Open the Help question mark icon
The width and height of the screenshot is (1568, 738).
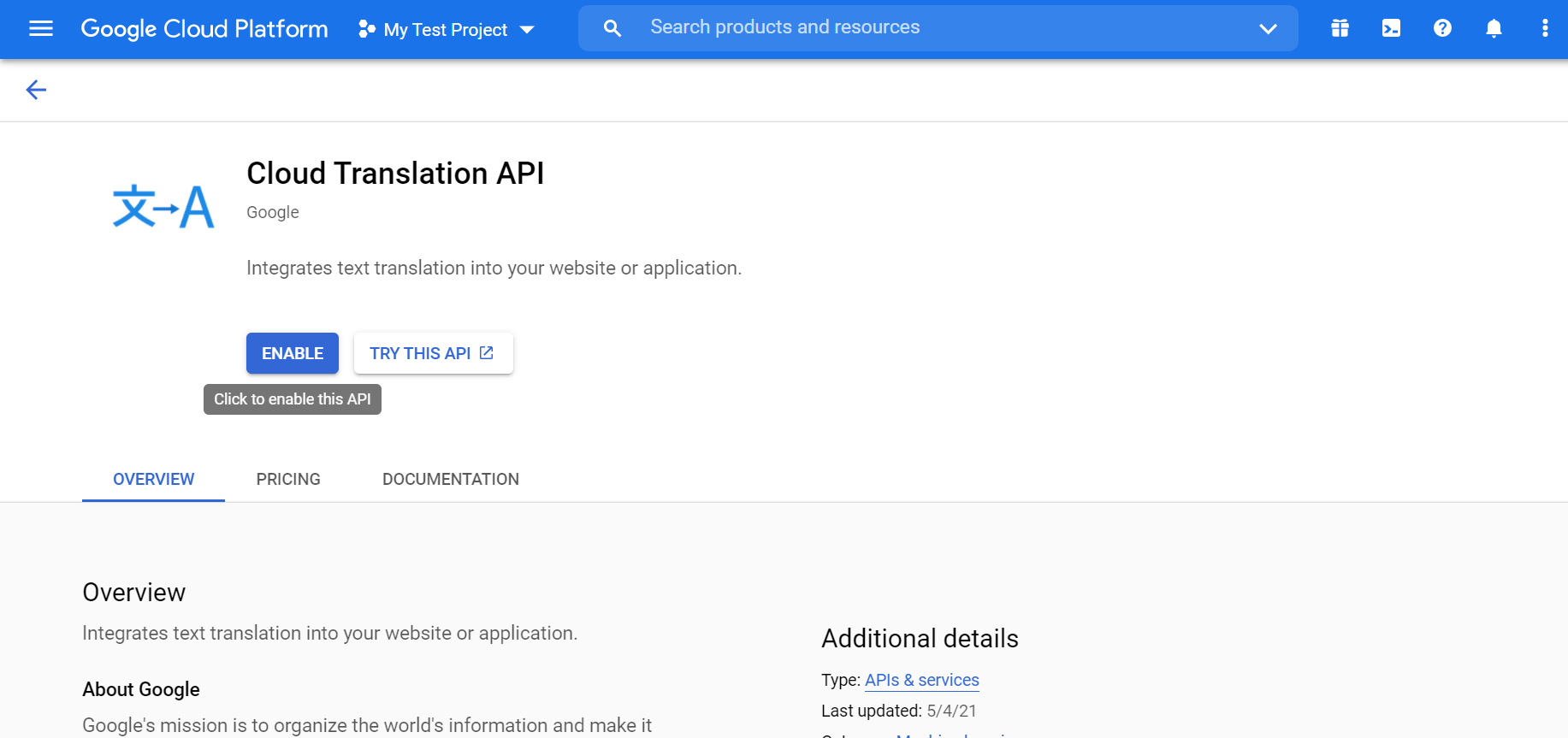(x=1442, y=28)
